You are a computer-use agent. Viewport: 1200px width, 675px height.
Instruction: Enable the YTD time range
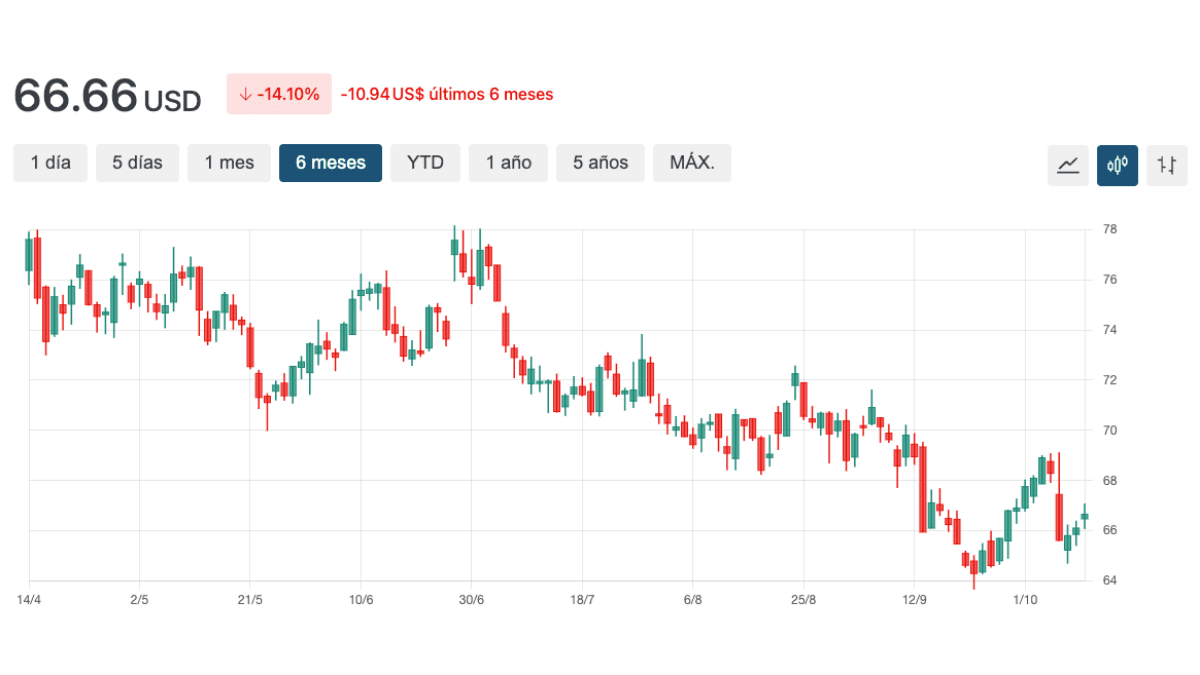coord(425,162)
